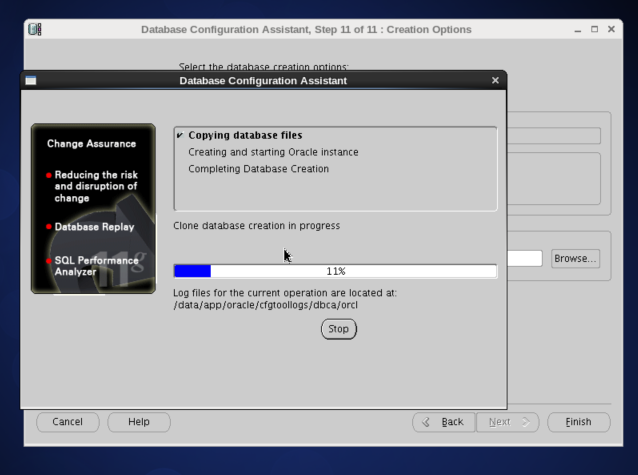Screen dimensions: 638x475
Task: Open the progress dialog's window menu icon
Action: 31,80
